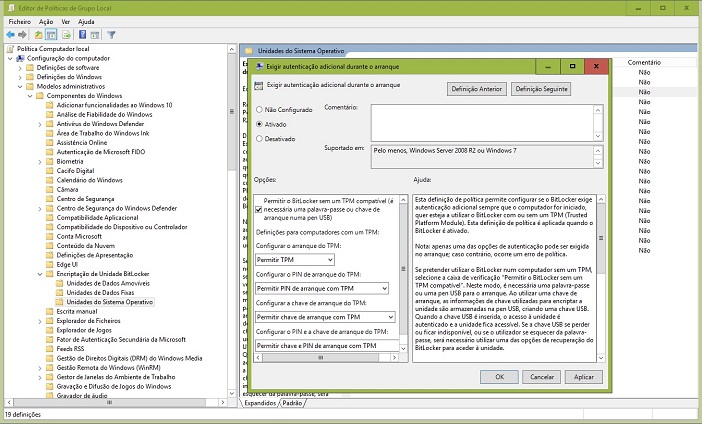Viewport: 702px width, 424px height.
Task: Expand the Definições do Windows node
Action: pos(20,77)
